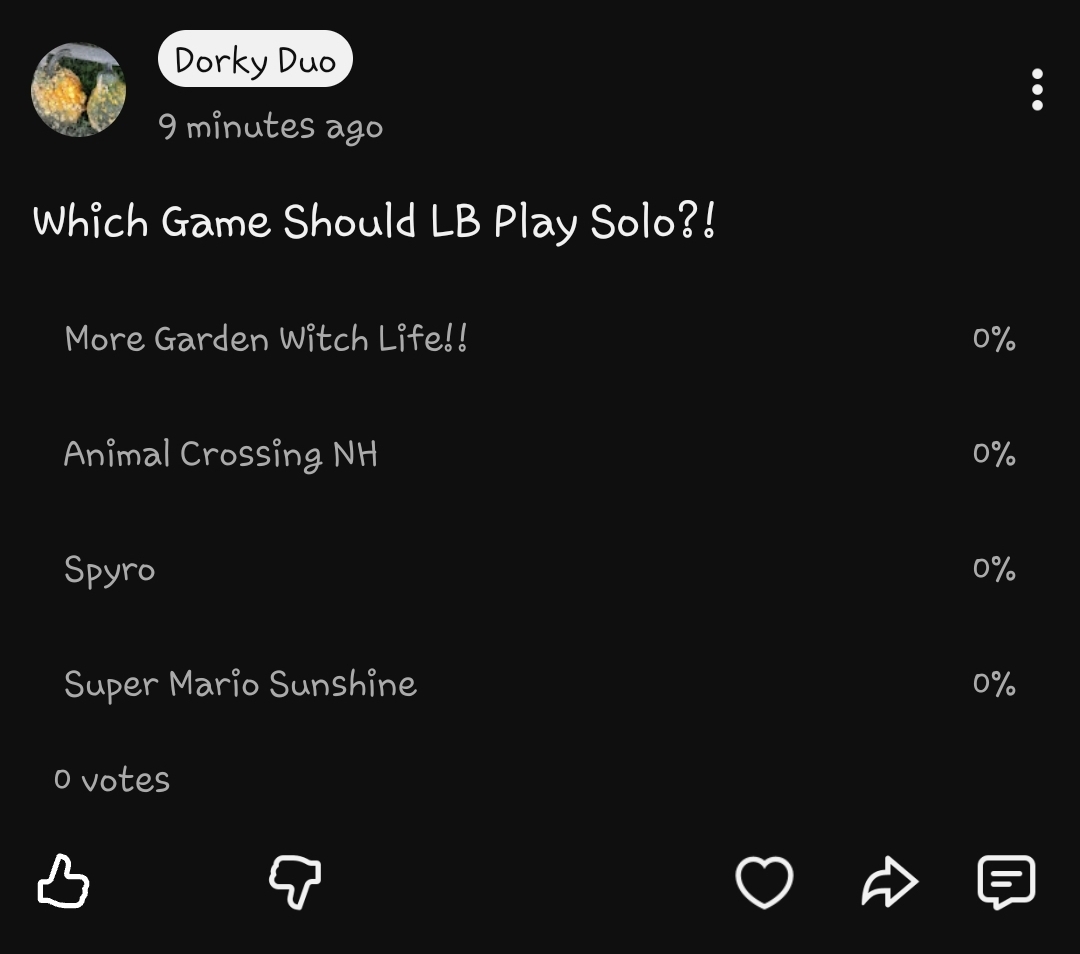Like the Dorky Duo poll post
1080x954 pixels.
tap(64, 881)
